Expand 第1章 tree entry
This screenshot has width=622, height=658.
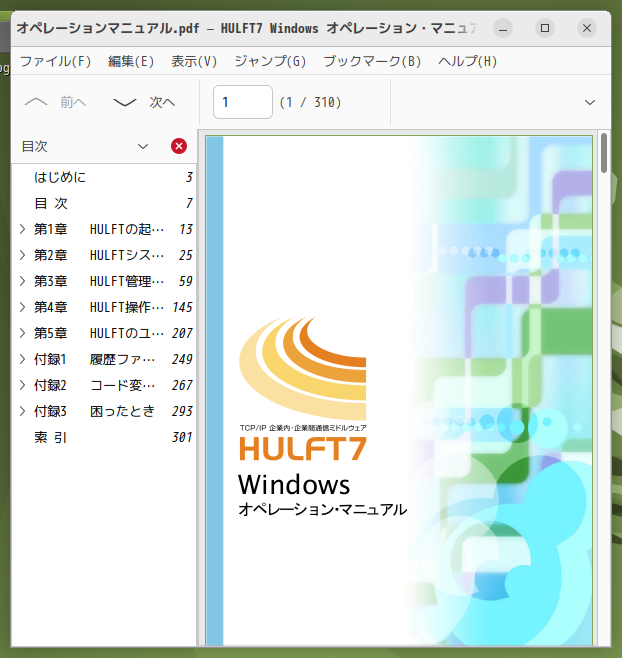[x=22, y=229]
